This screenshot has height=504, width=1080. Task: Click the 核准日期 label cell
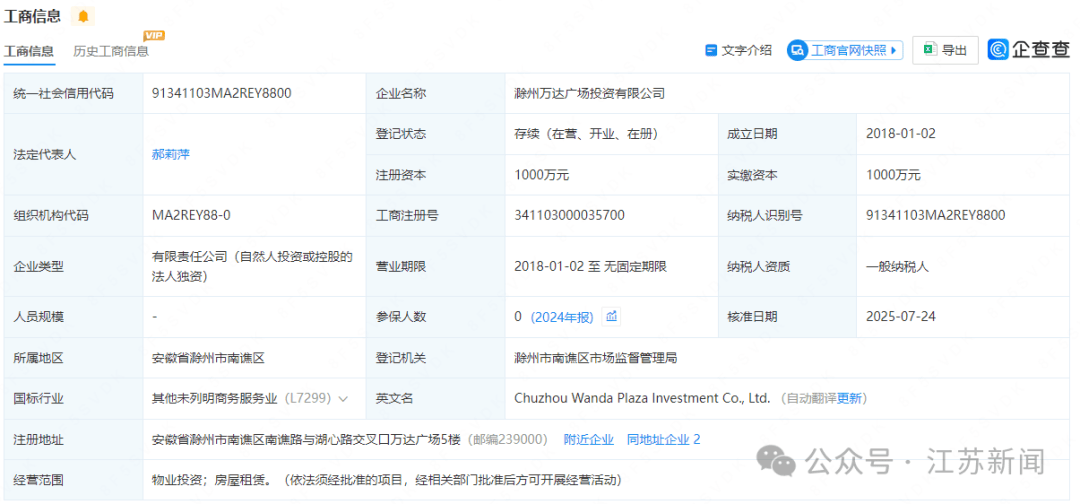coord(787,317)
